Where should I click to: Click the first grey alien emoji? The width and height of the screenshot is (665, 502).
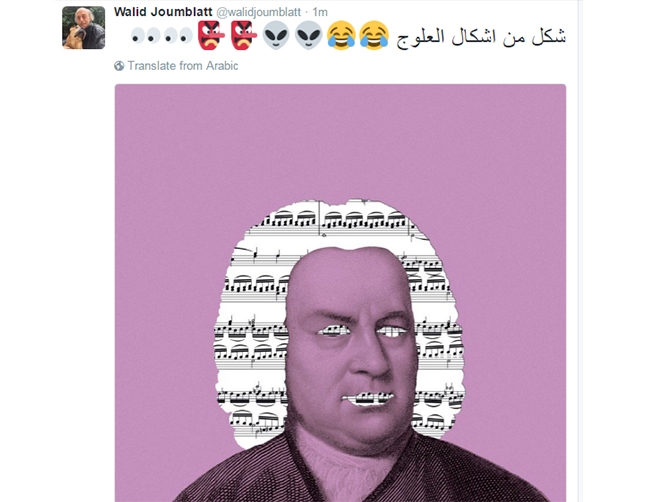pos(276,36)
